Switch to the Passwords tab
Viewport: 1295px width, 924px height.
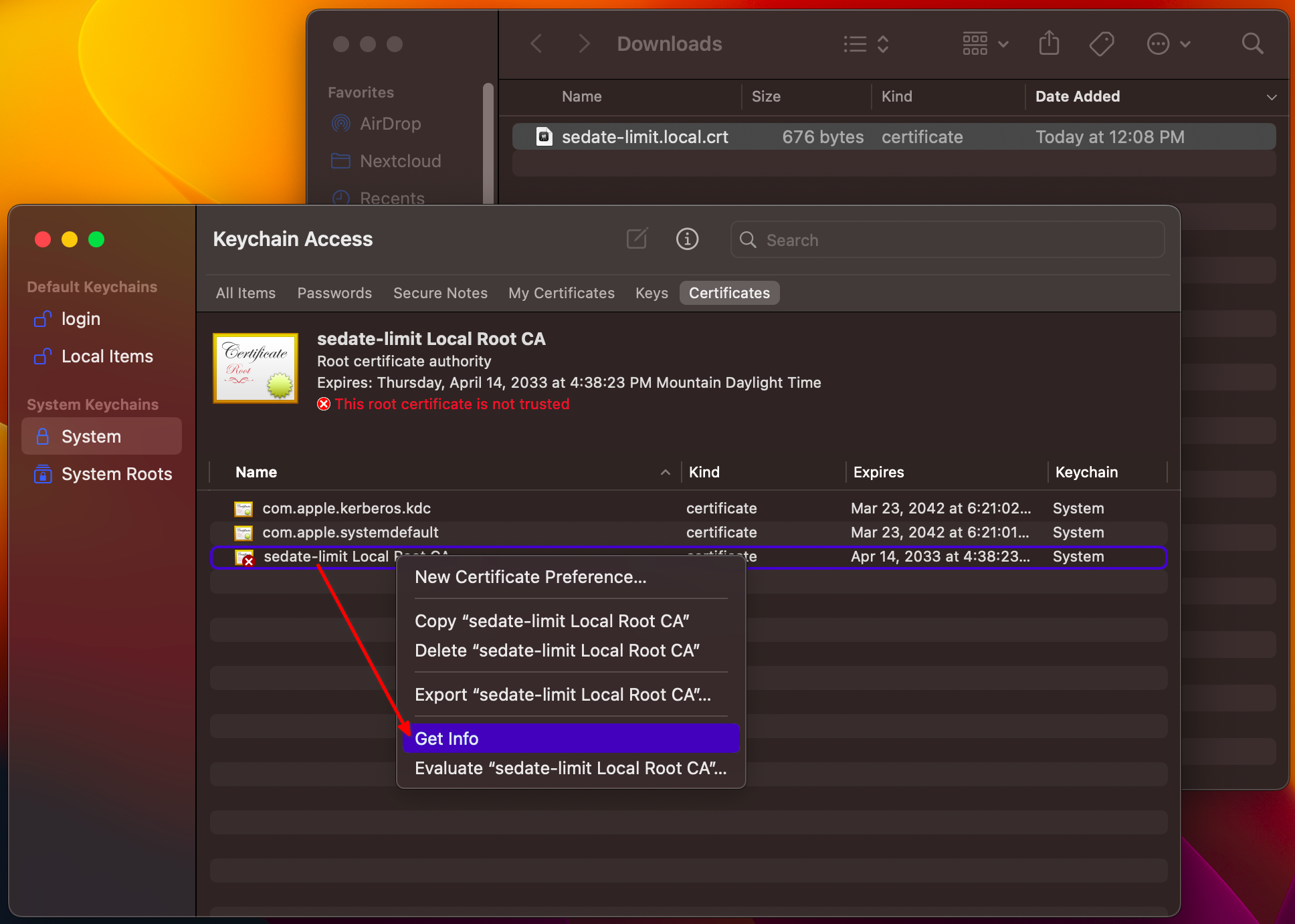[334, 293]
